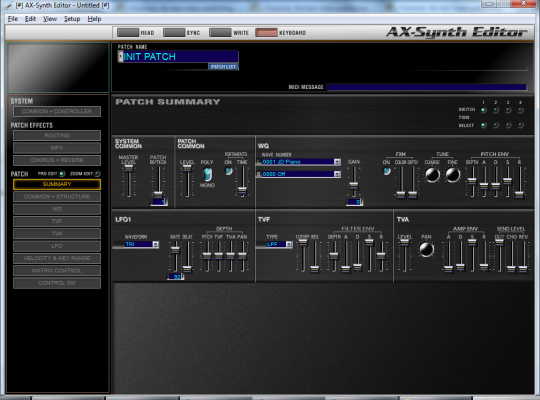Click the Gain value box below the slider
540x400 pixels.
(x=354, y=202)
